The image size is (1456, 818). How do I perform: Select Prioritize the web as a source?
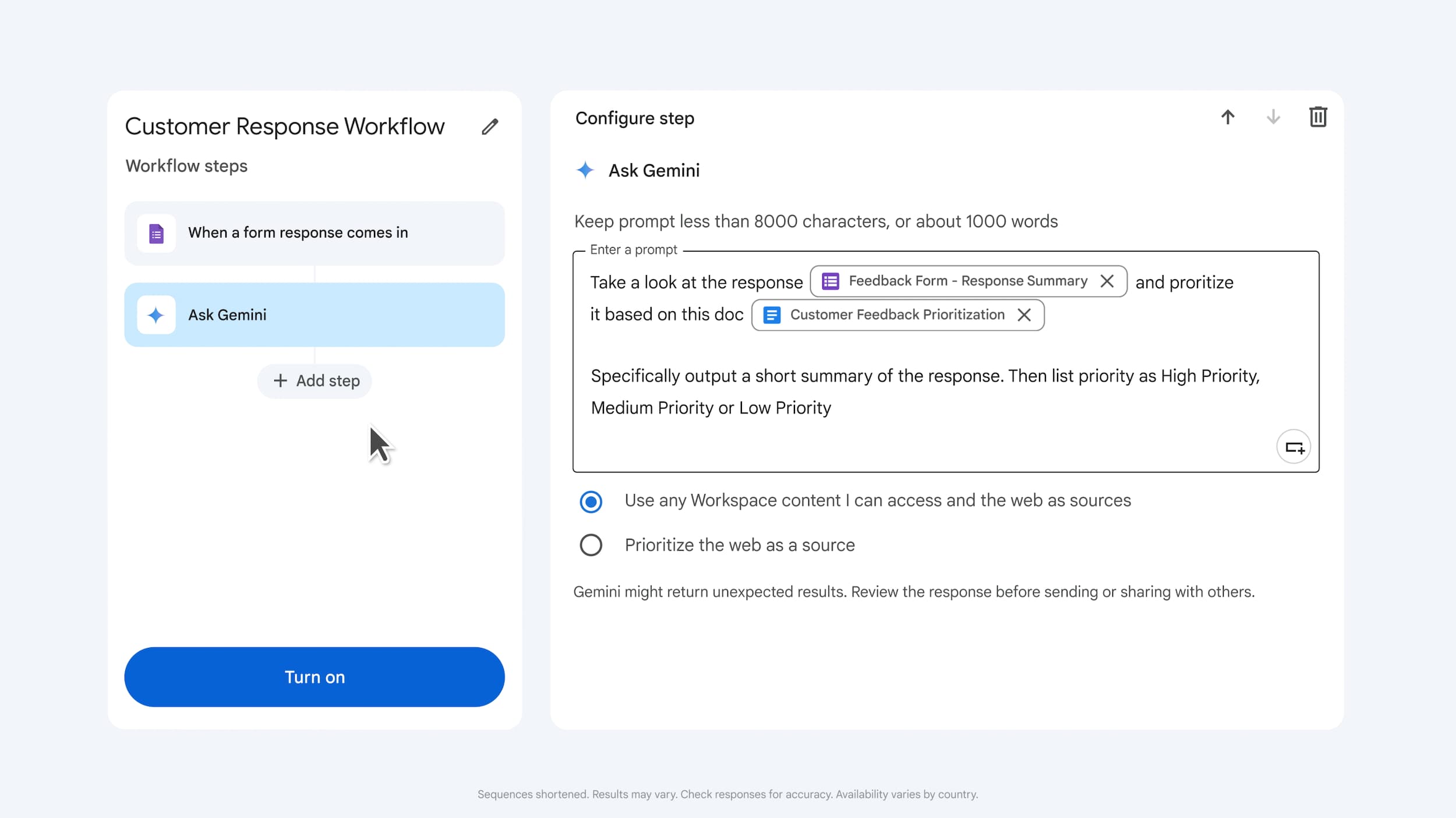tap(591, 545)
